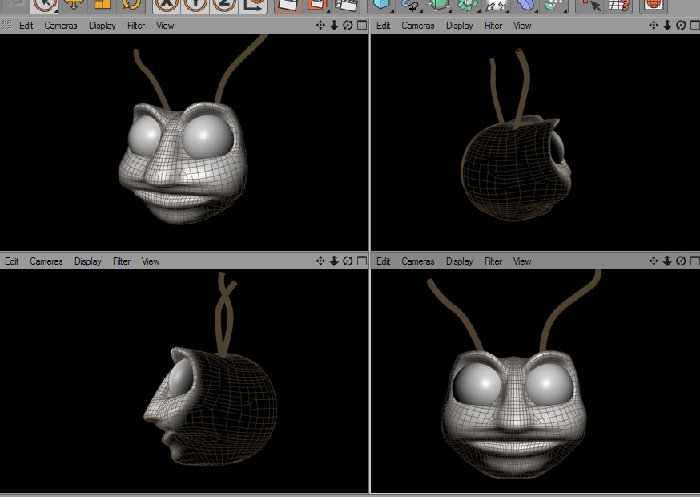Click pan-view icon of top-left viewport

(x=320, y=25)
